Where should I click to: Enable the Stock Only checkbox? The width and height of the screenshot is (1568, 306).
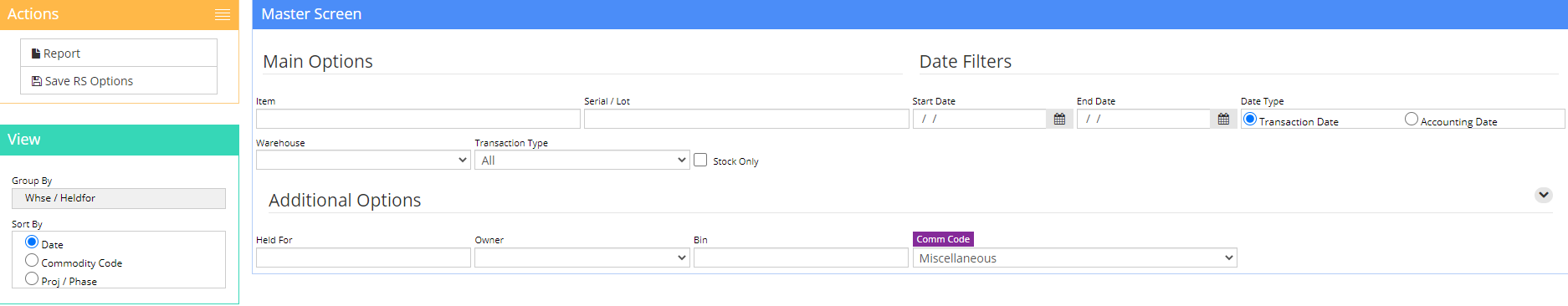point(700,160)
